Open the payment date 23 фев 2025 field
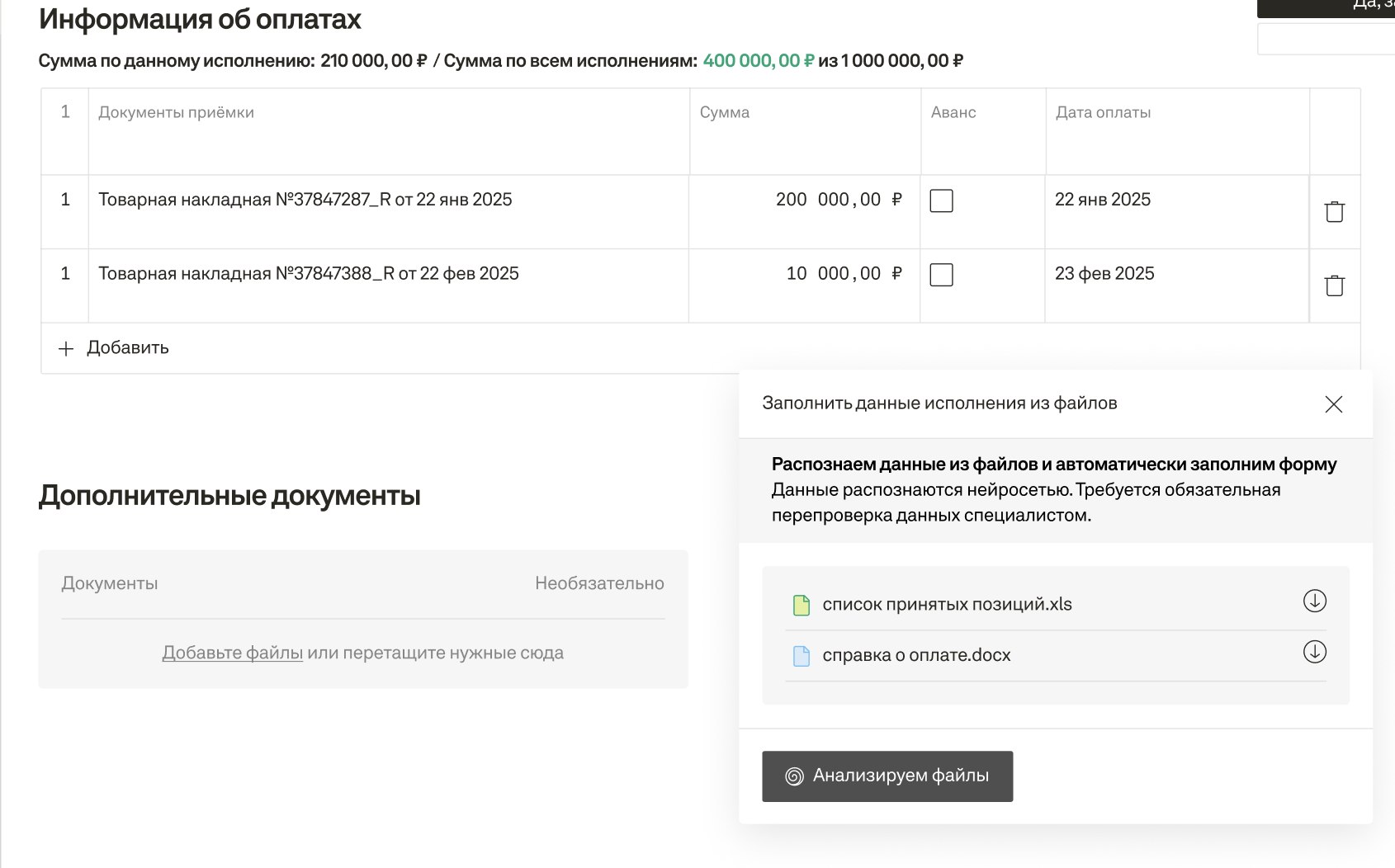1395x868 pixels. click(1104, 274)
